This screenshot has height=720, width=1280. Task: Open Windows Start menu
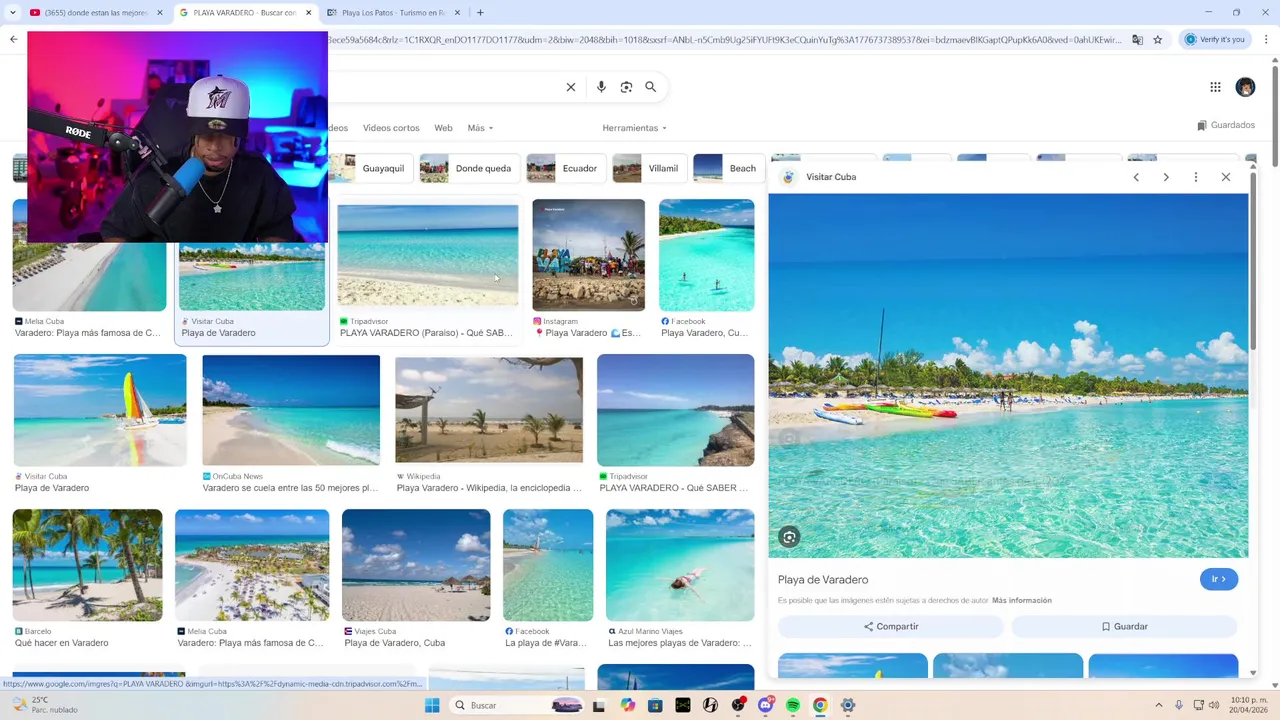pos(432,705)
